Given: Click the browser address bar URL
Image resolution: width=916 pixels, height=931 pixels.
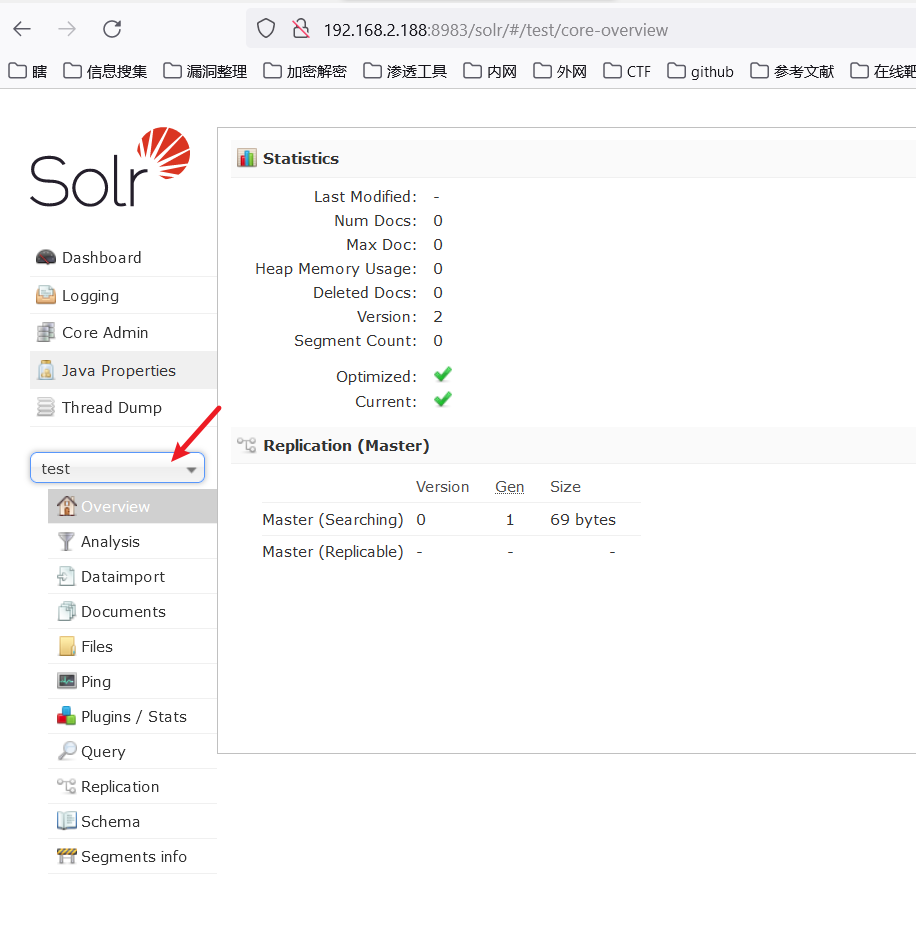Looking at the screenshot, I should coord(495,30).
